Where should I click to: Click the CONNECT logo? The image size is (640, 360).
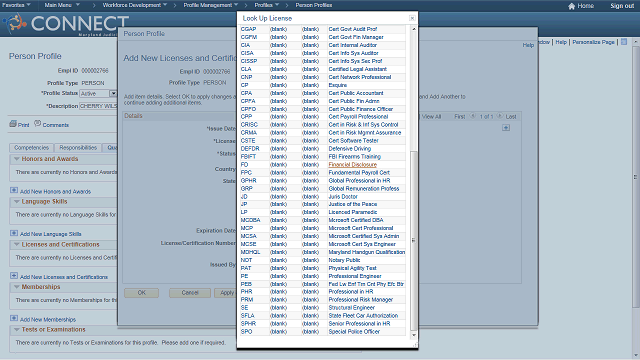[66, 24]
